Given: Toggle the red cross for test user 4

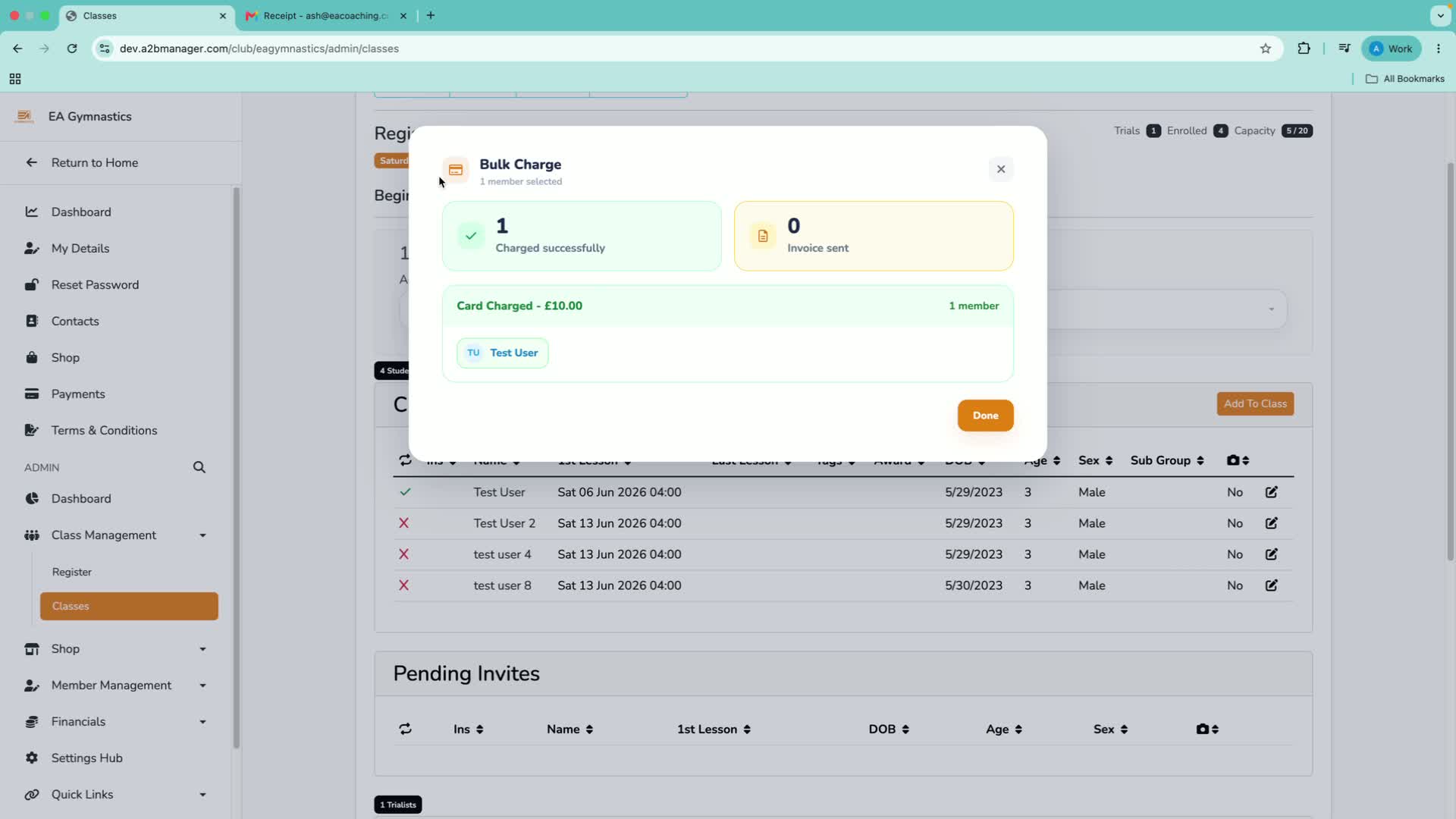Looking at the screenshot, I should (x=403, y=554).
